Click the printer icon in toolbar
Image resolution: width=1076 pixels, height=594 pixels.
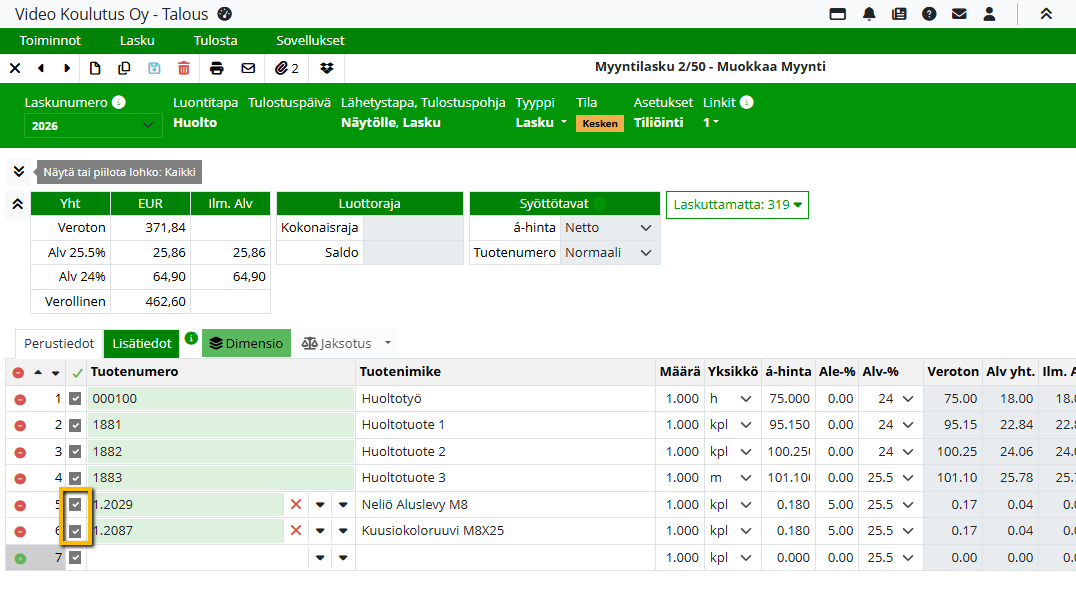click(x=217, y=68)
